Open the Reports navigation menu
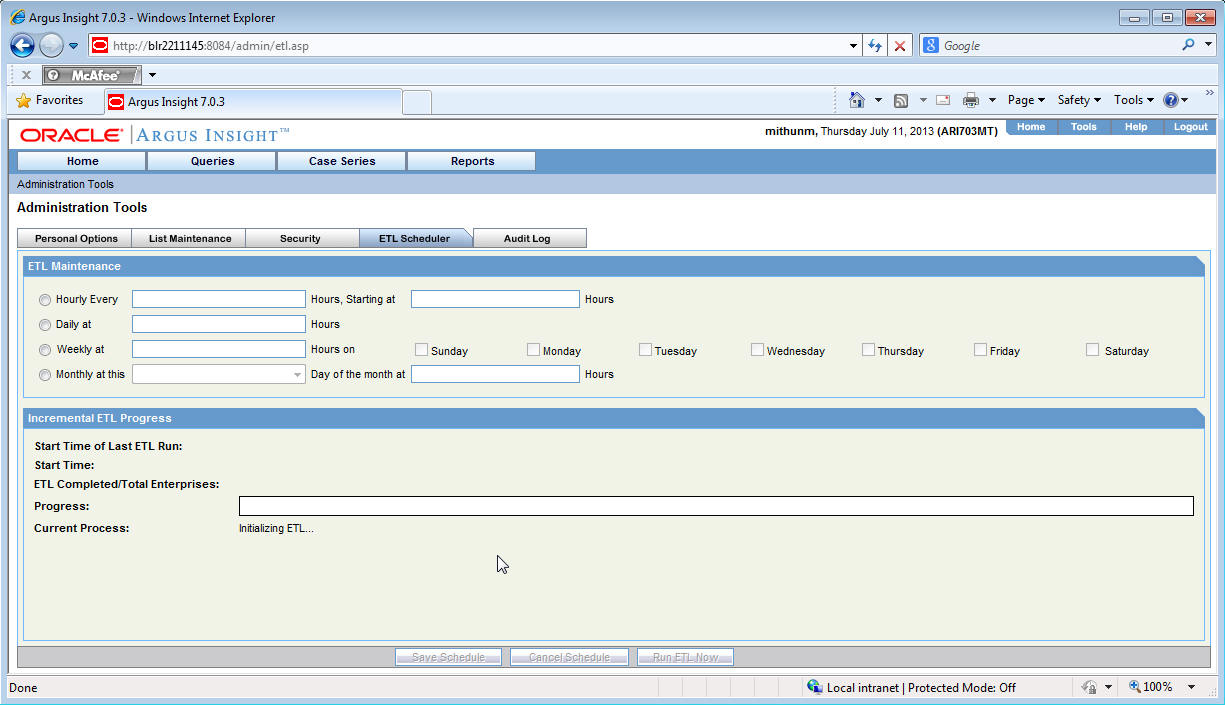The height and width of the screenshot is (705, 1225). coord(472,161)
